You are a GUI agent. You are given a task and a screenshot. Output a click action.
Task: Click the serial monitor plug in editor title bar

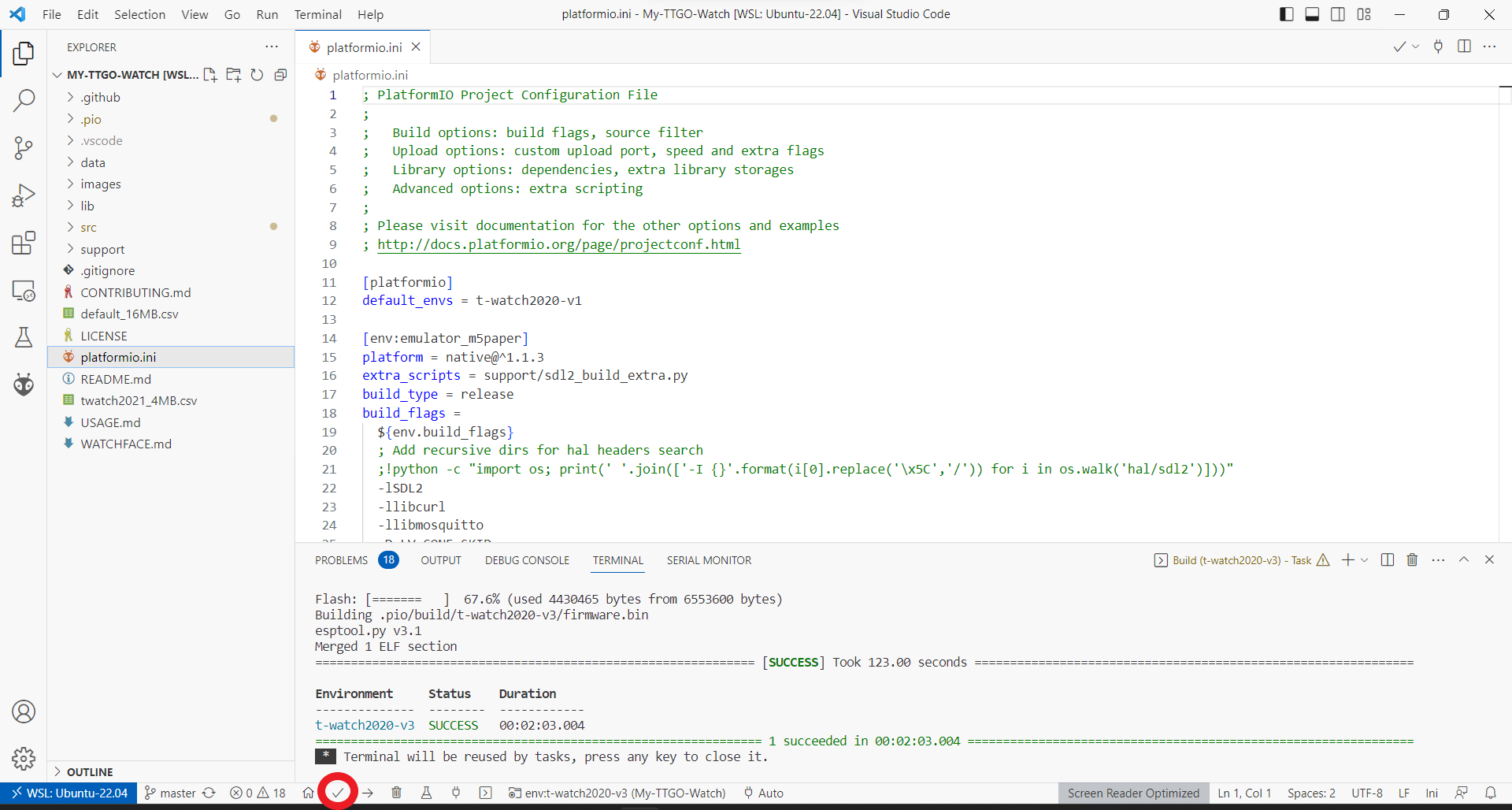(x=1438, y=46)
